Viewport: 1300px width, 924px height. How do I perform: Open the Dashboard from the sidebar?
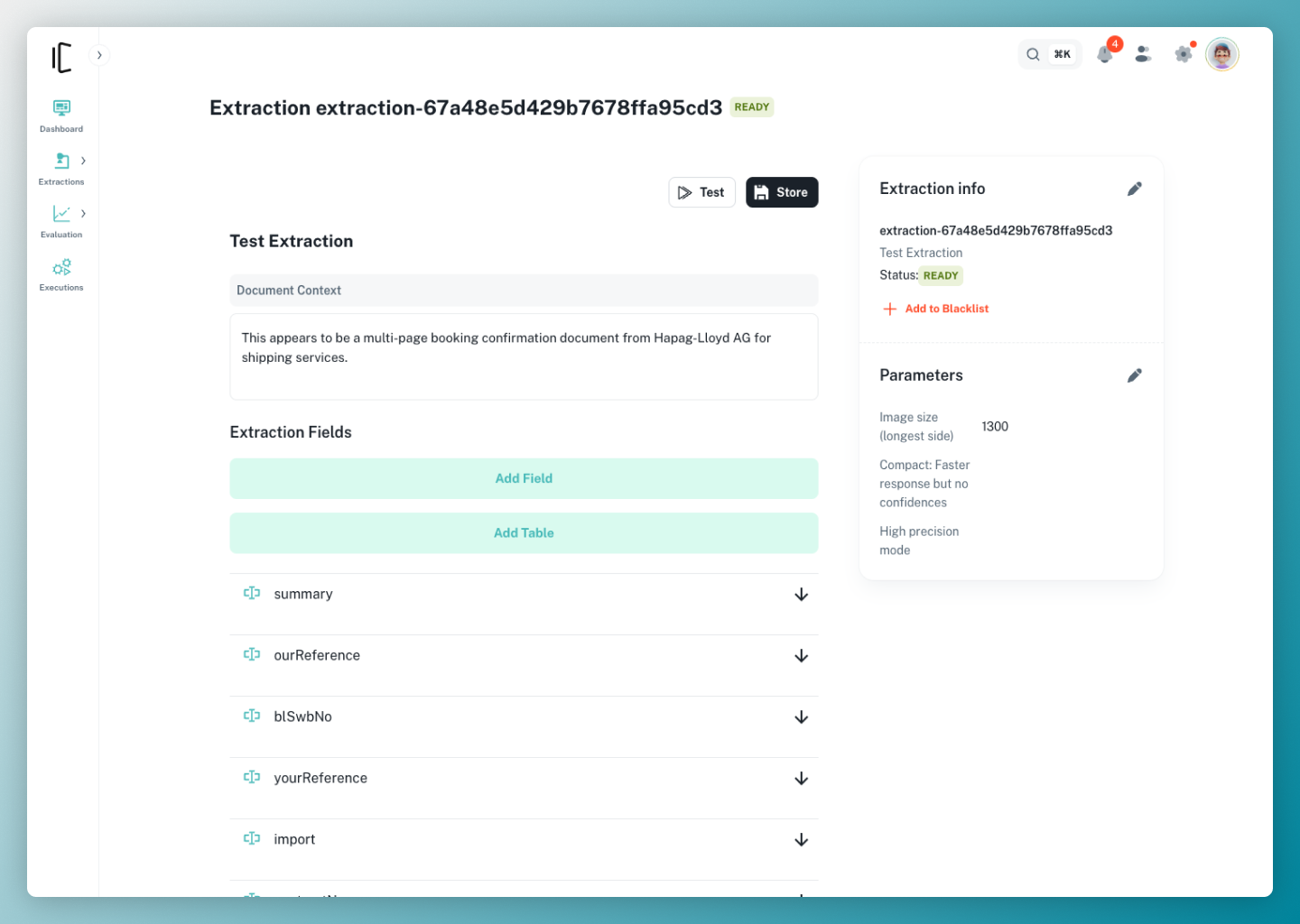coord(61,115)
